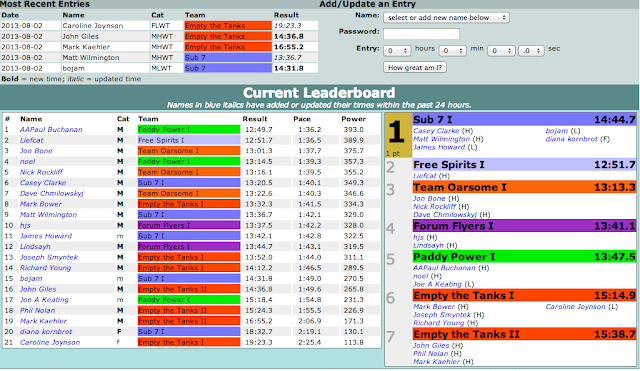Click the Liefcat name link in the leaderboard
This screenshot has width=640, height=371.
coord(31,140)
